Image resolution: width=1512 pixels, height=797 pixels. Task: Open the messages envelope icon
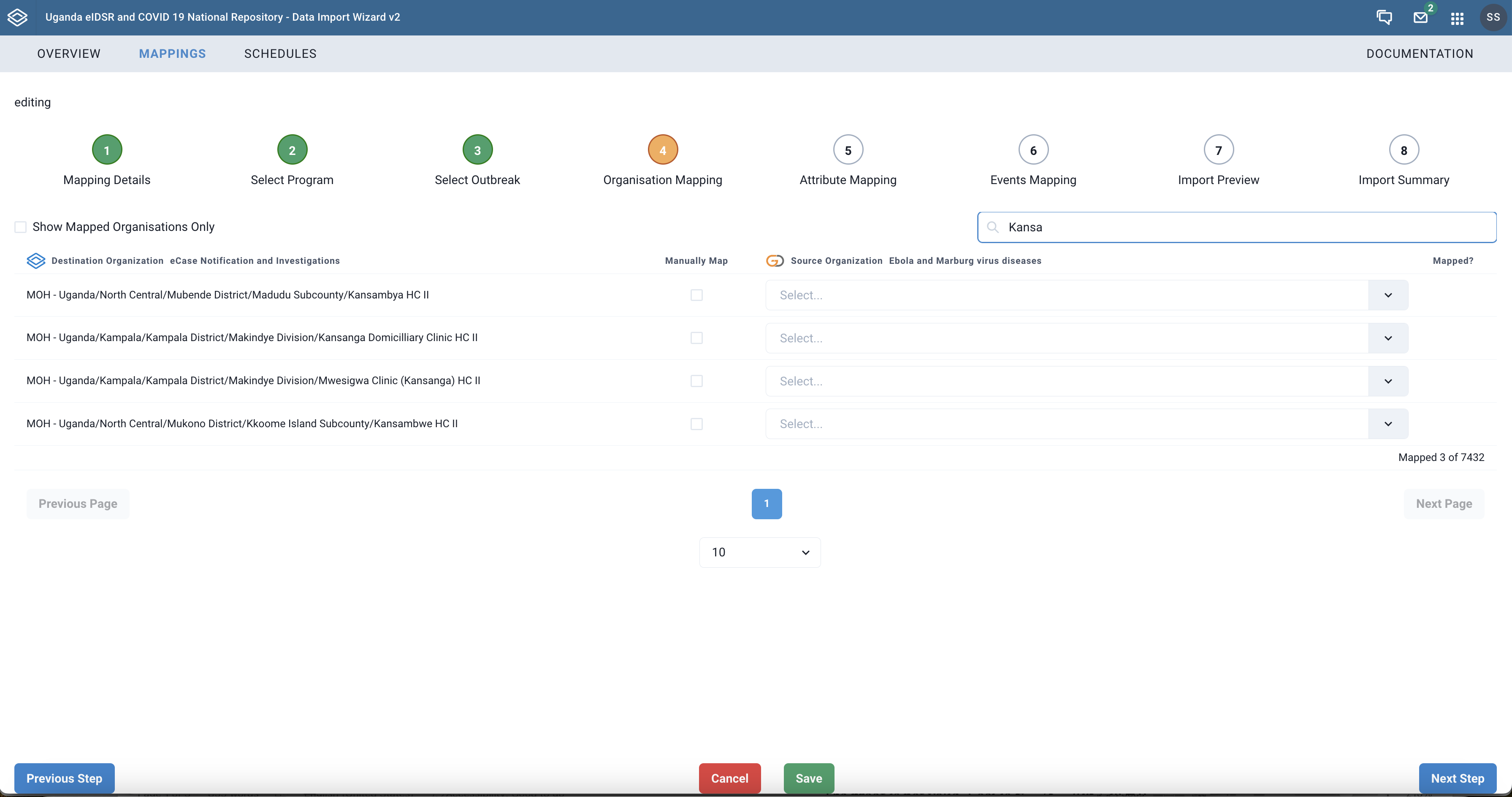[1420, 18]
